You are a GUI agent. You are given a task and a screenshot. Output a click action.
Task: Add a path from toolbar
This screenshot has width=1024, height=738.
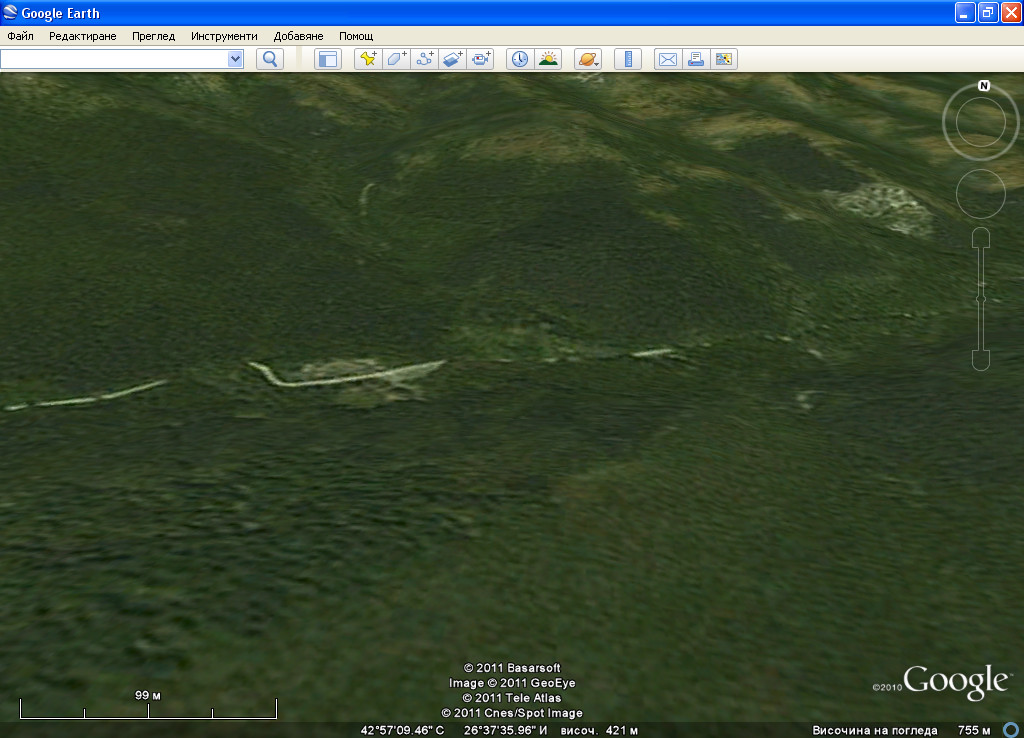point(424,59)
